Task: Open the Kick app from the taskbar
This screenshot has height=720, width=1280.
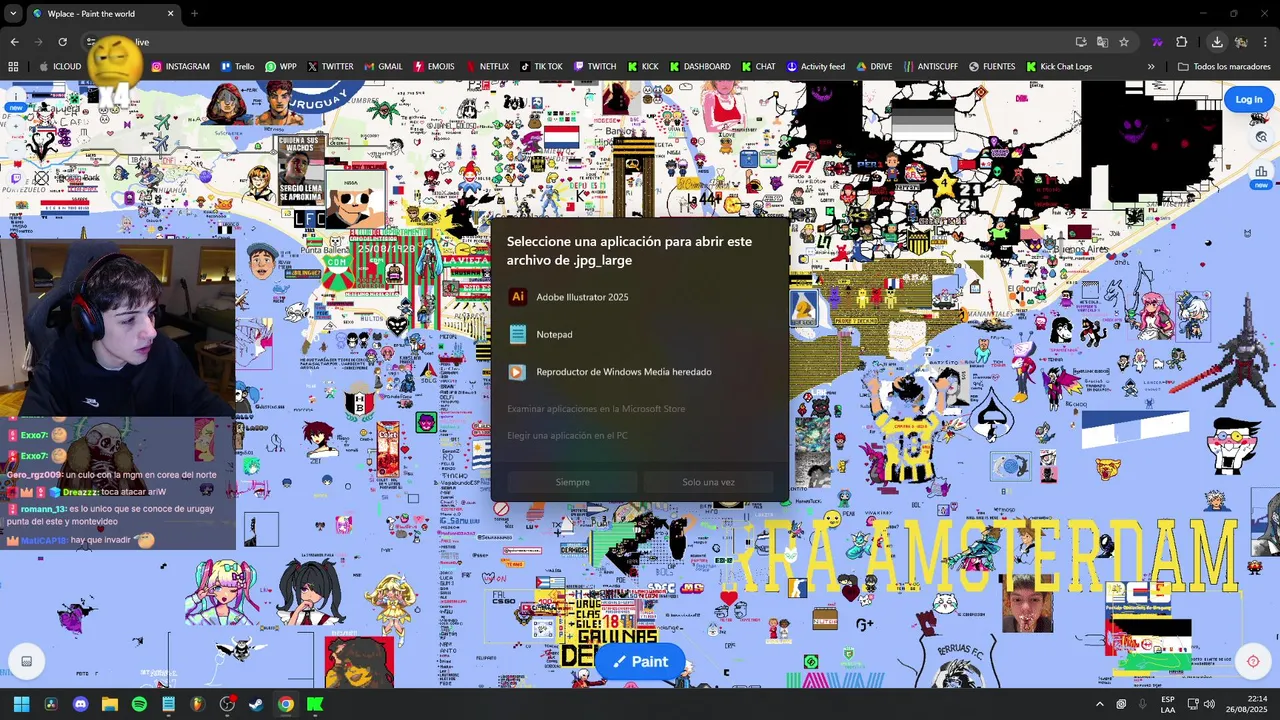Action: pos(315,704)
